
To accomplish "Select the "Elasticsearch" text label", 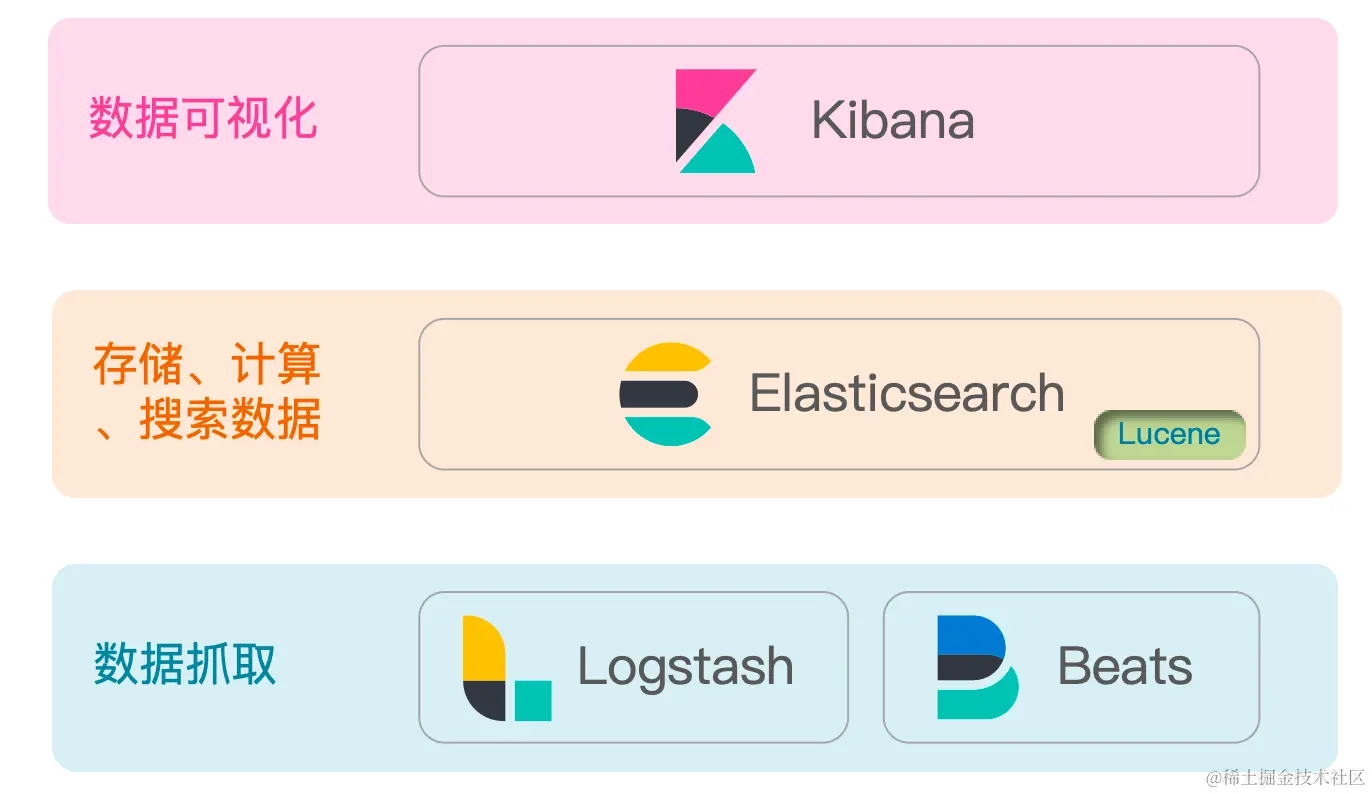I will coord(907,393).
